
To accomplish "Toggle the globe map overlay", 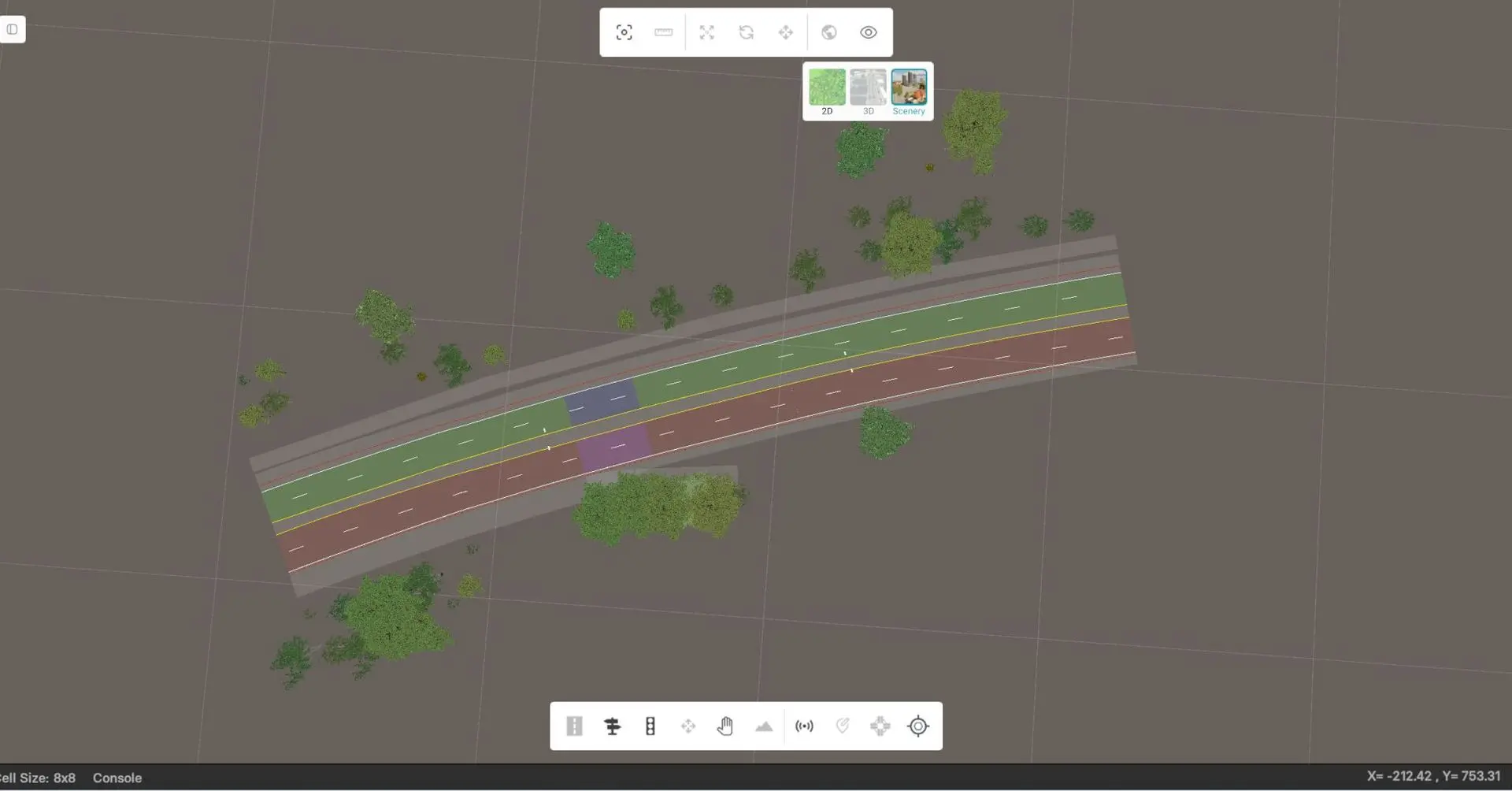I will point(830,32).
